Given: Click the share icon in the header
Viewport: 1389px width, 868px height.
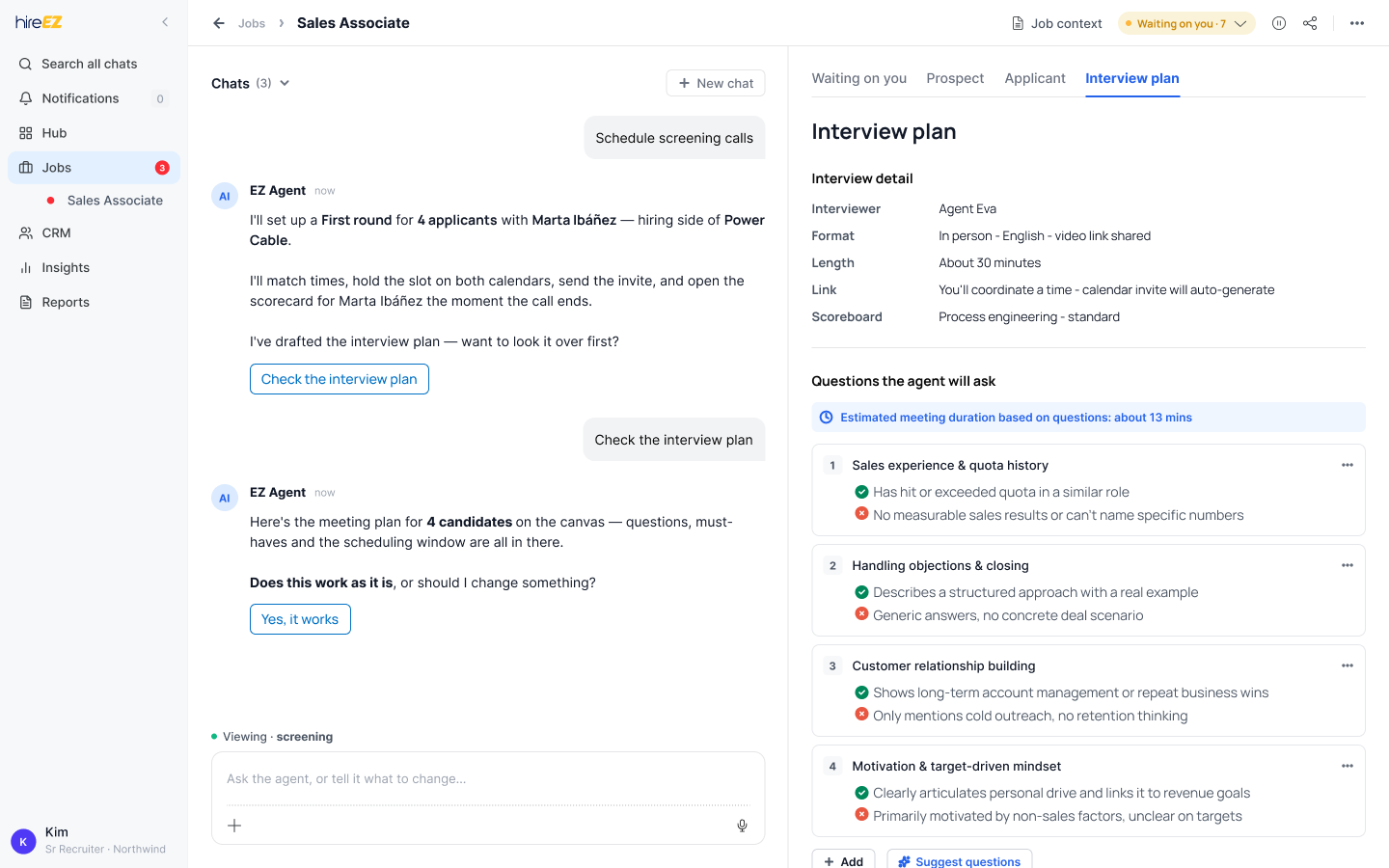Looking at the screenshot, I should pyautogui.click(x=1310, y=23).
